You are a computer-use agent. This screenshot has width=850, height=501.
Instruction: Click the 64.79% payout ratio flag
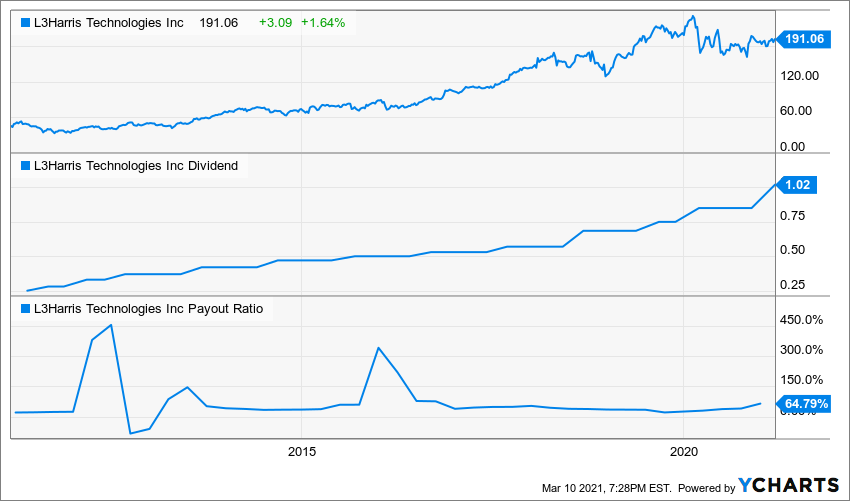(x=803, y=404)
